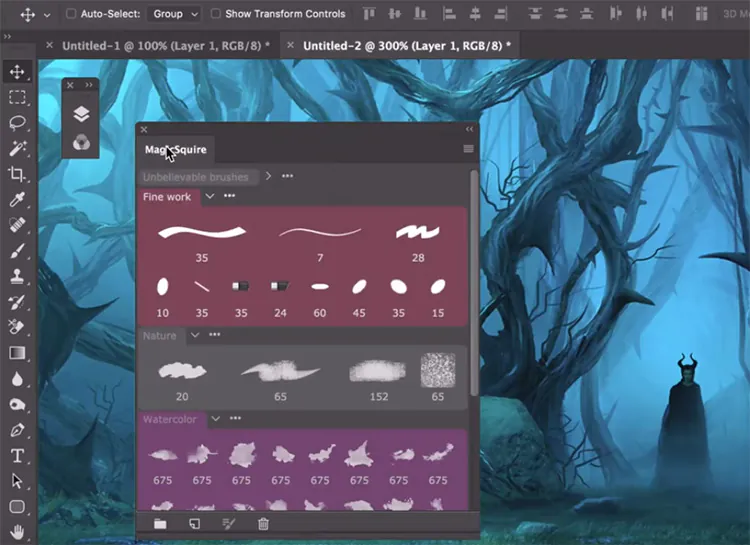The image size is (750, 545).
Task: Click the MagicSquire panel vertical scrollbar
Action: 474,283
